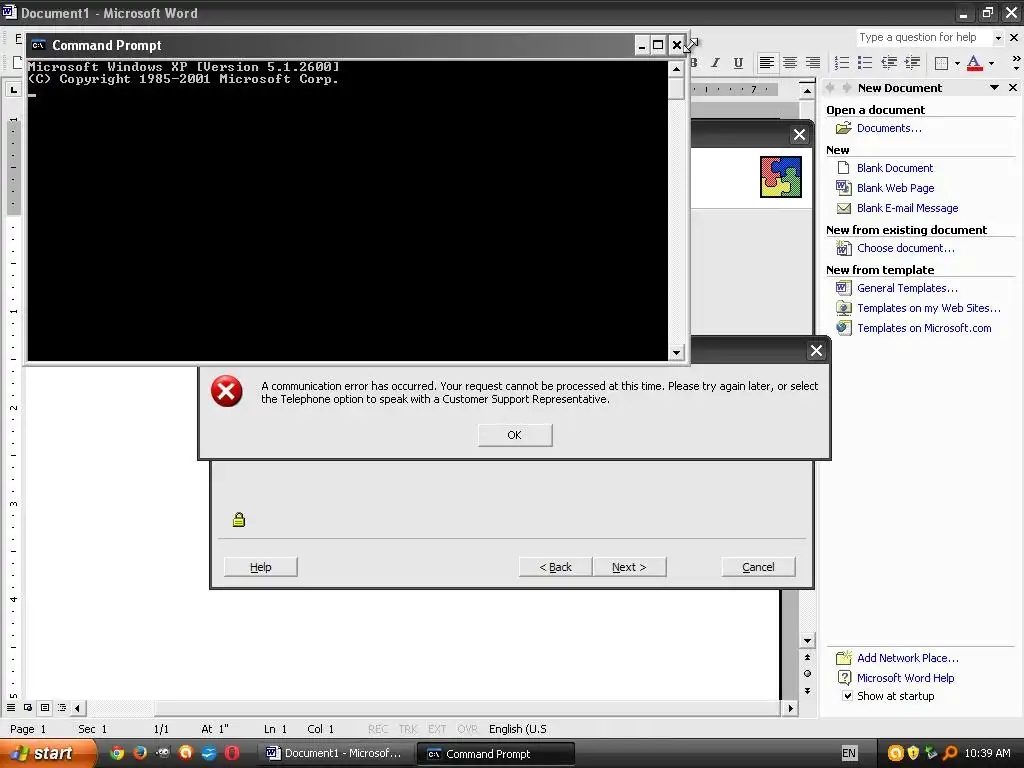Click EN language bar indicator
Image resolution: width=1024 pixels, height=768 pixels.
(x=848, y=754)
